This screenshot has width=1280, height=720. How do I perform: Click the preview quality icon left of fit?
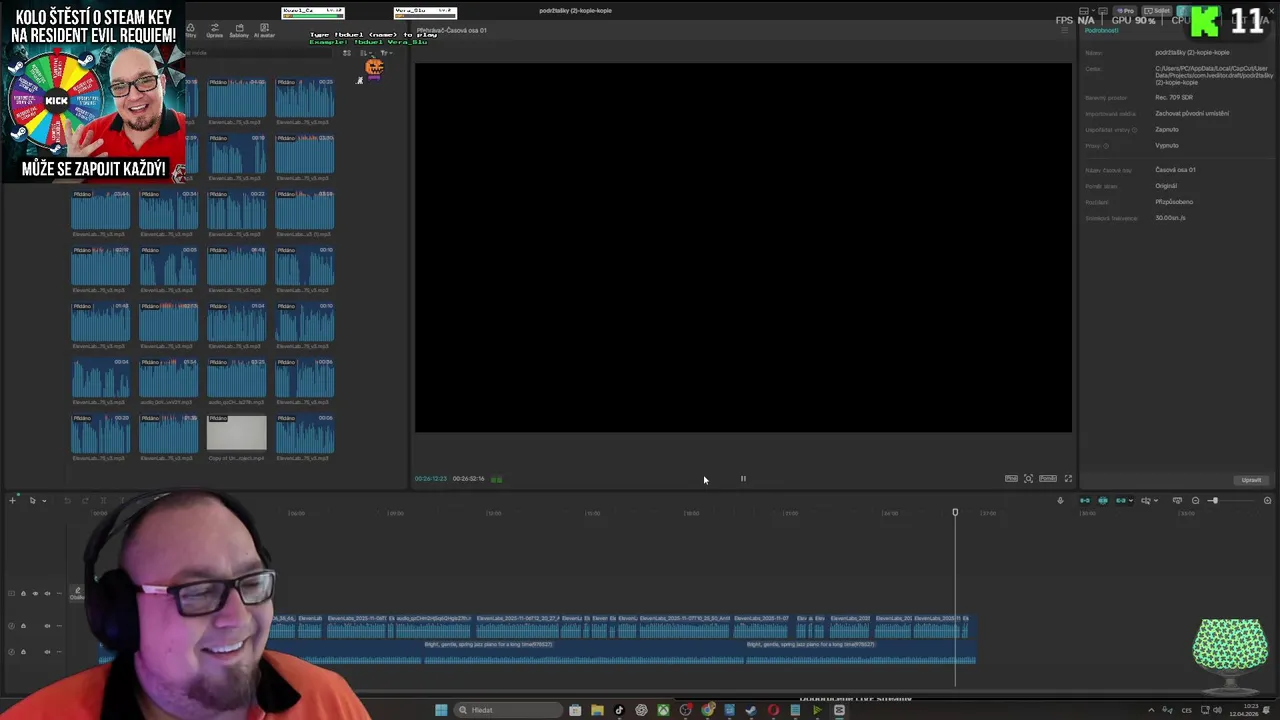coord(1011,479)
